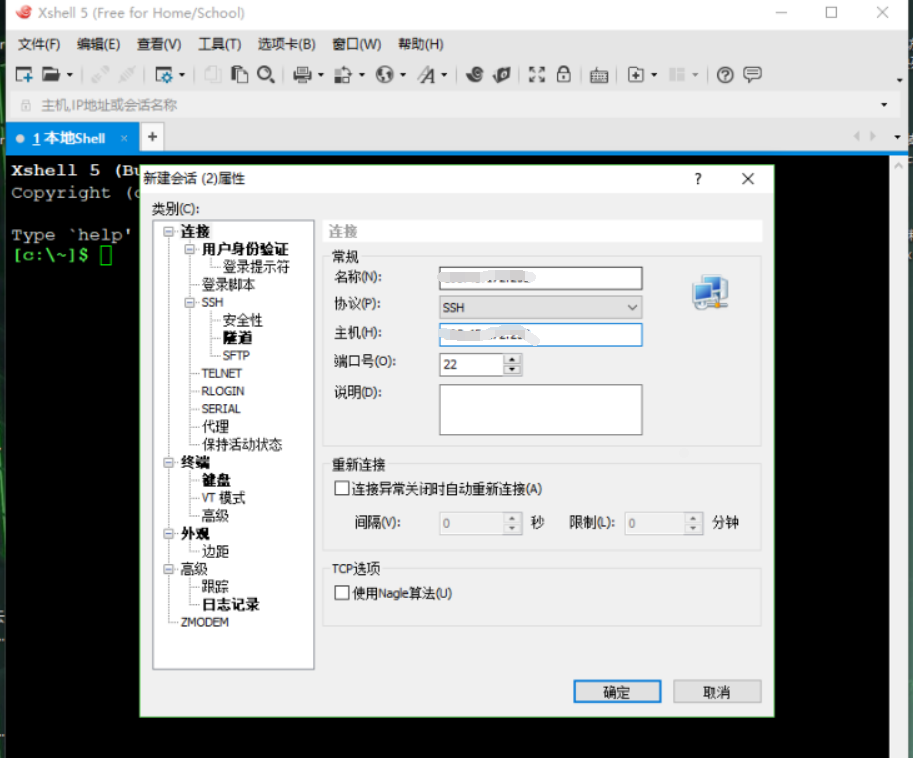Click the keyboard mapping icon
This screenshot has width=913, height=758.
[599, 76]
